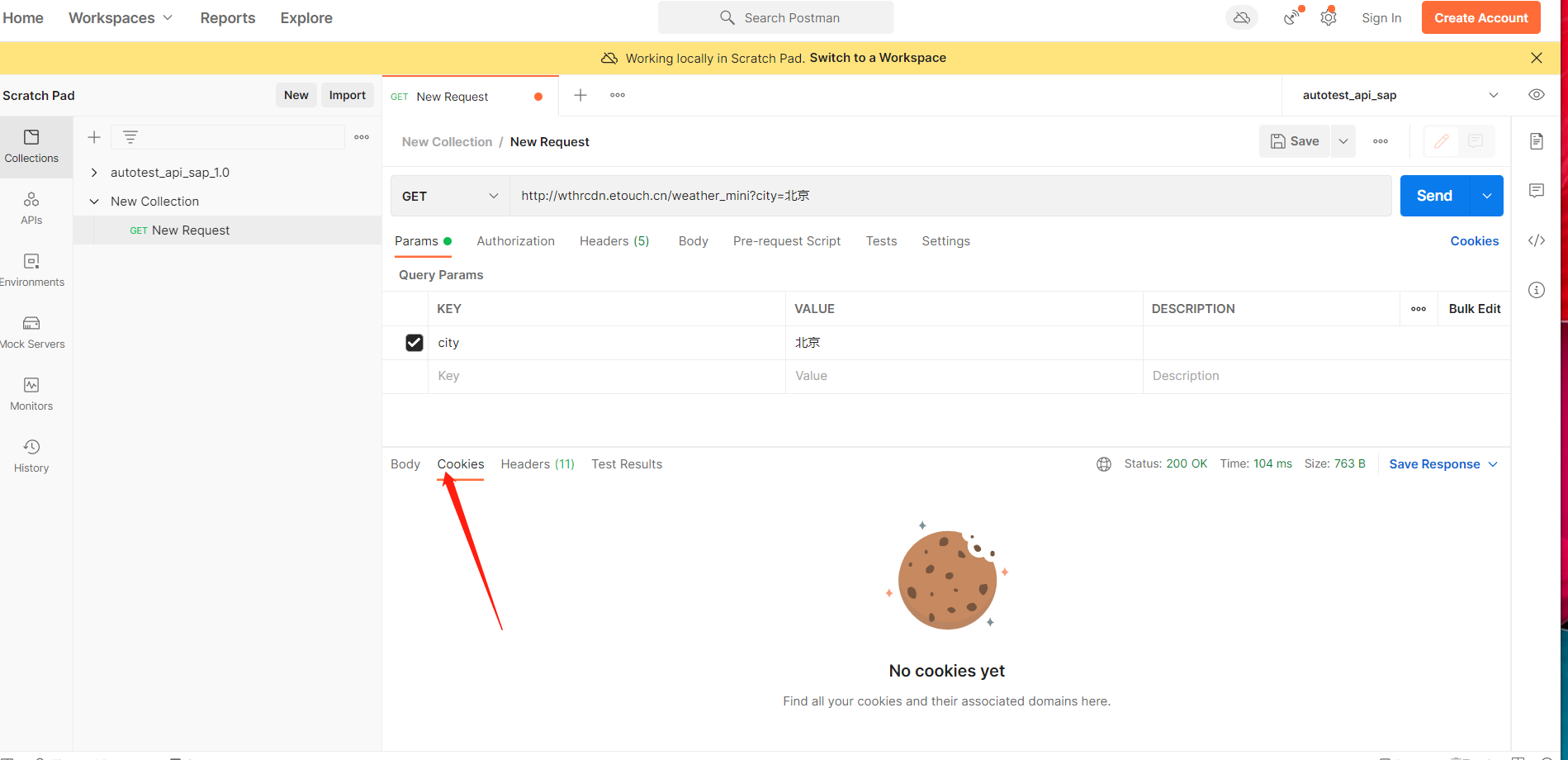Open the Save Response dropdown
Screen dimensions: 1568x760
tap(1443, 464)
